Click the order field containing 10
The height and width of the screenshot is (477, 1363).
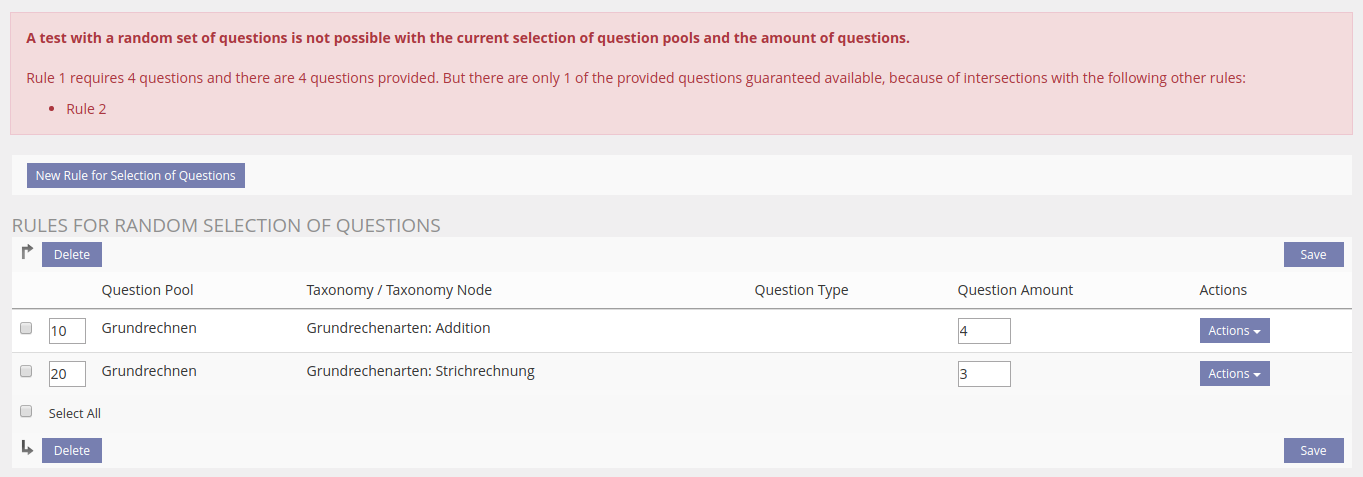(x=67, y=331)
